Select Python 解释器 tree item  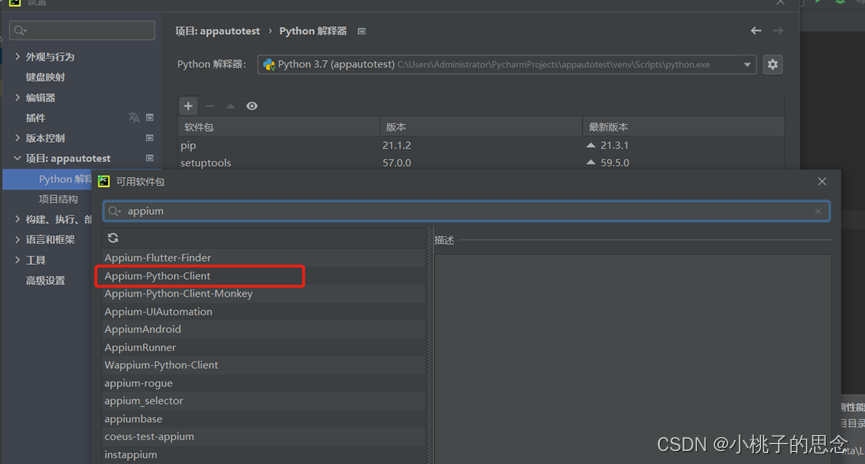point(65,179)
